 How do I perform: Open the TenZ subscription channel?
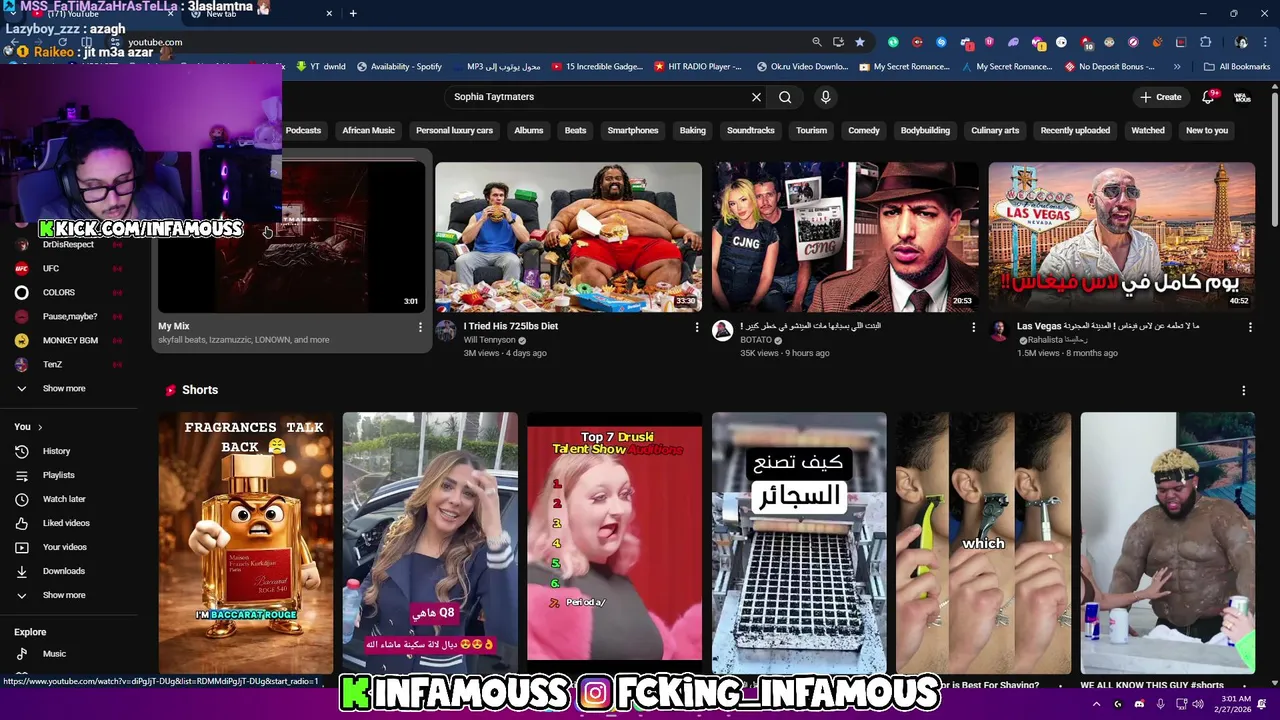tap(68, 364)
